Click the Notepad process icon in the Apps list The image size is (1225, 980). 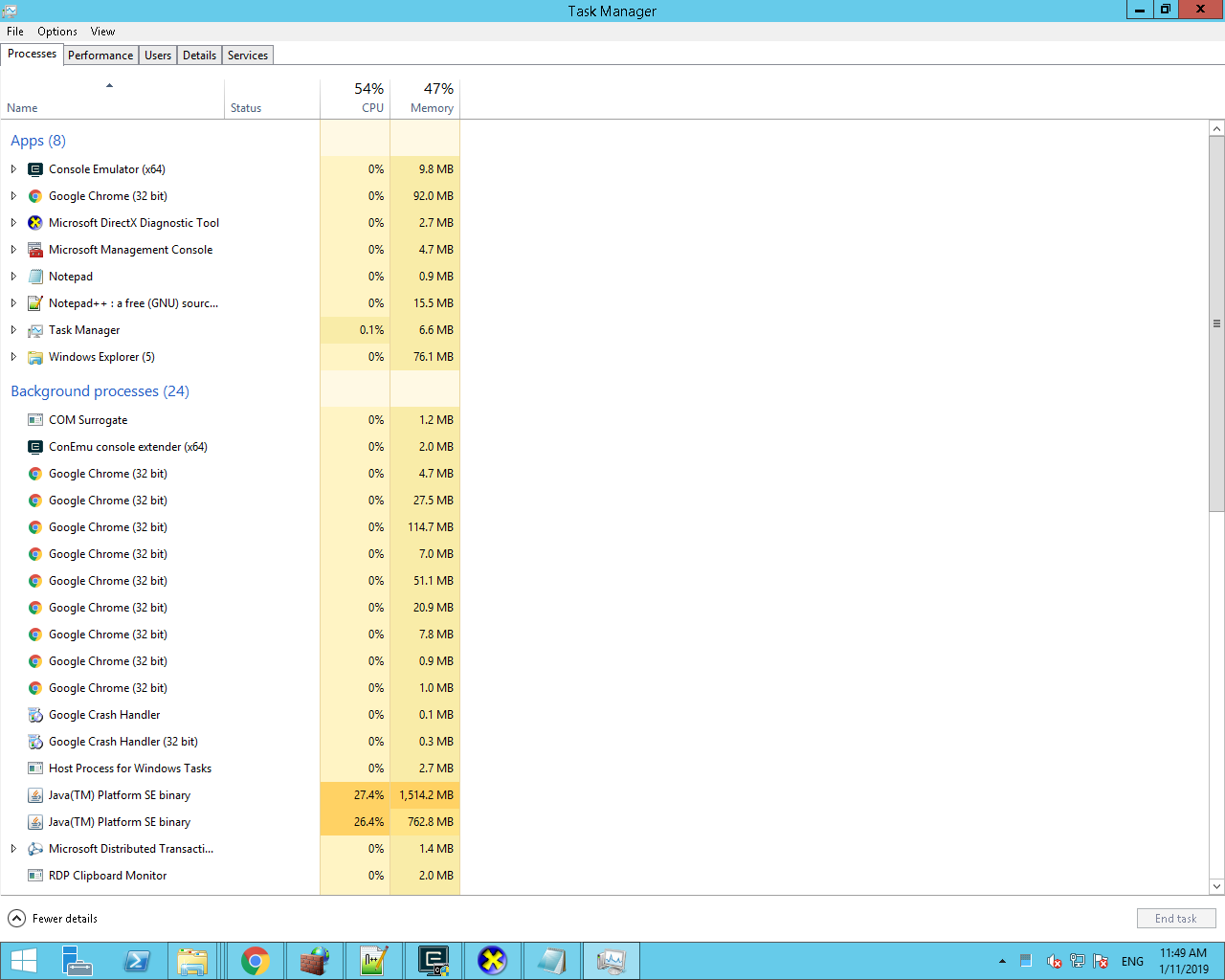point(35,277)
